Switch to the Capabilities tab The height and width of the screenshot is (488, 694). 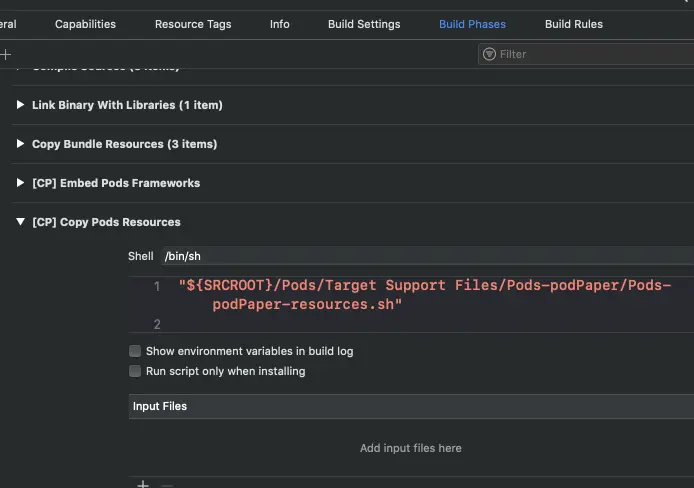85,24
